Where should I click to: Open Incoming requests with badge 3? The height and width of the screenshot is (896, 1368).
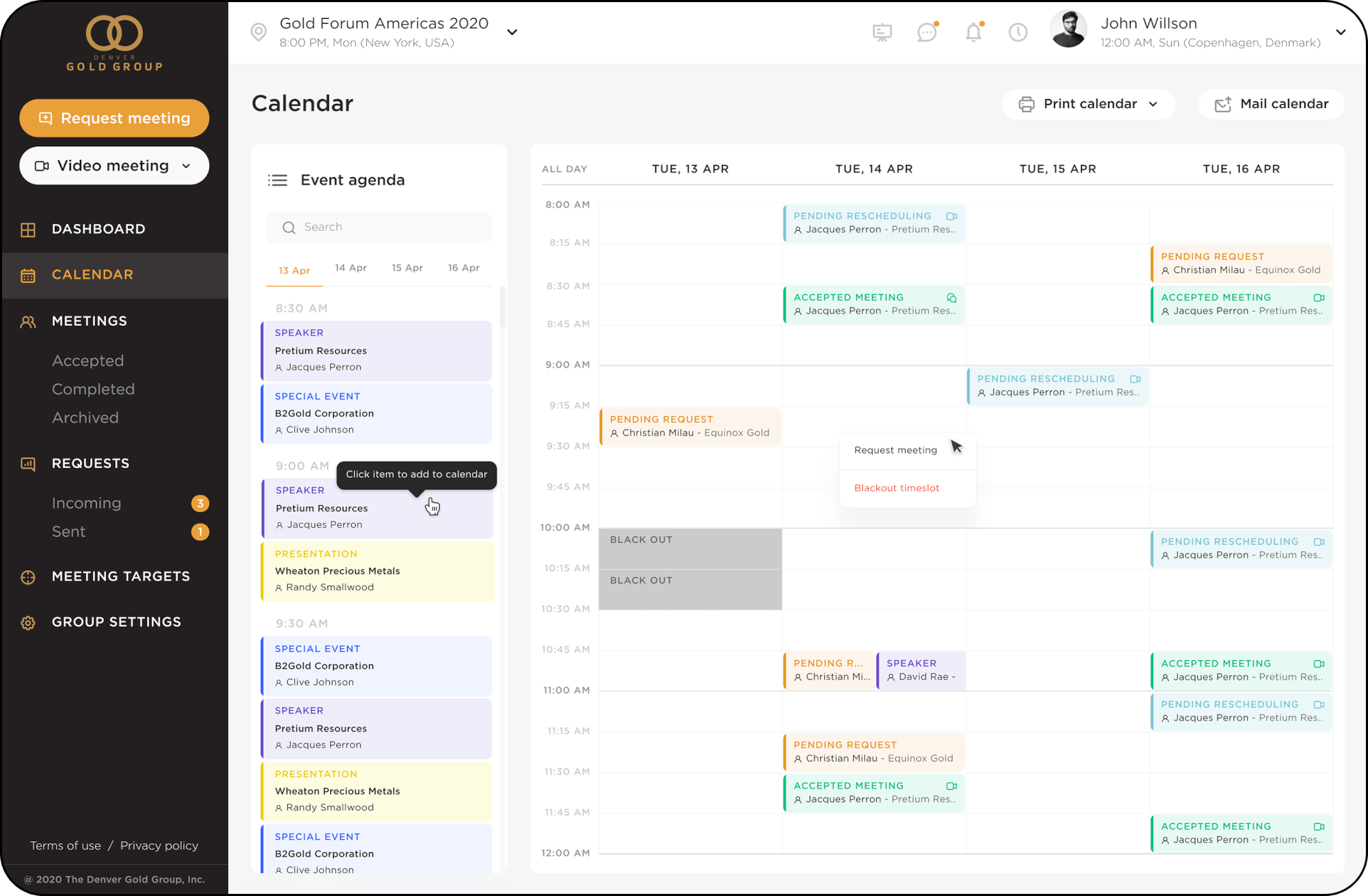pyautogui.click(x=87, y=503)
